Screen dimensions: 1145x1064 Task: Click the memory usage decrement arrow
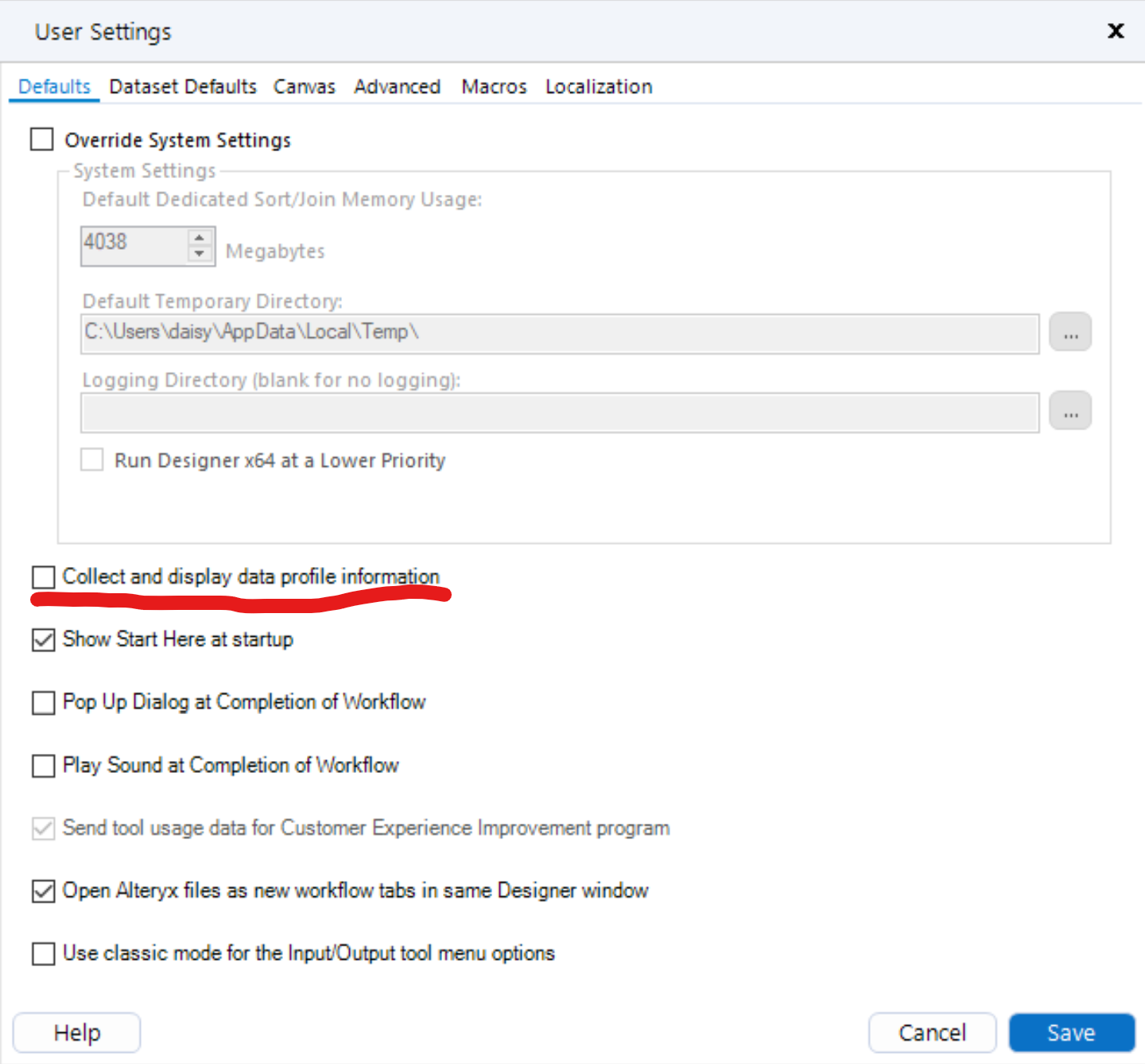coord(200,253)
